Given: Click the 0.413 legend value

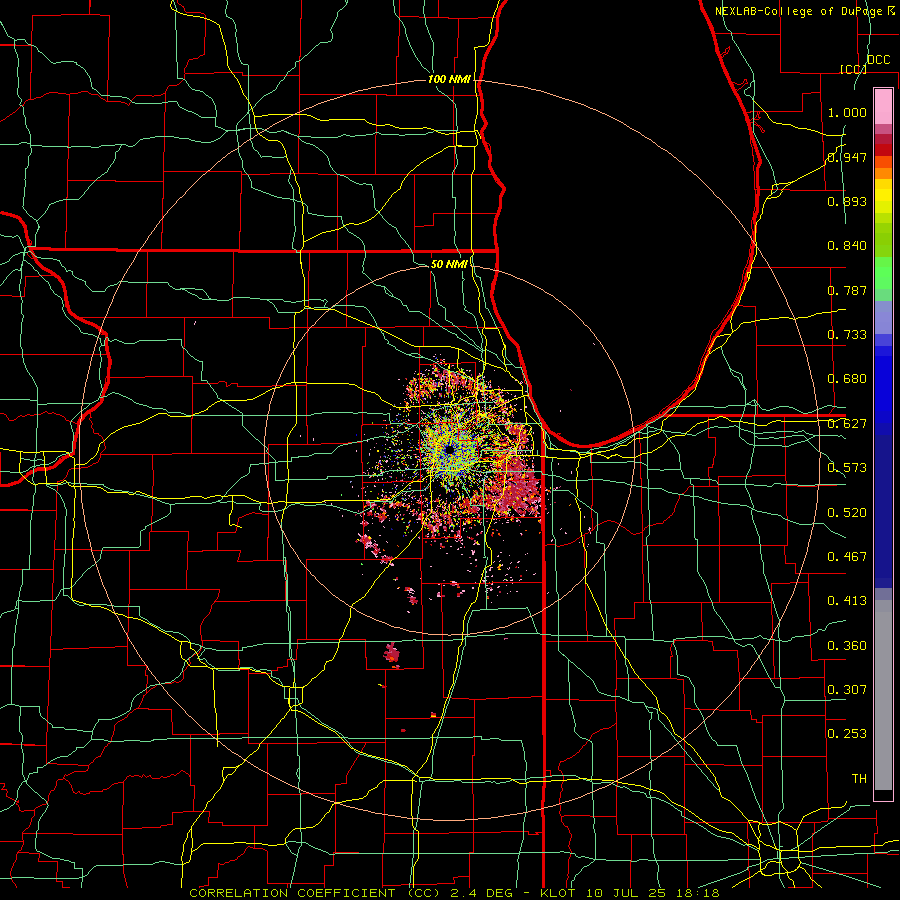Looking at the screenshot, I should 847,601.
